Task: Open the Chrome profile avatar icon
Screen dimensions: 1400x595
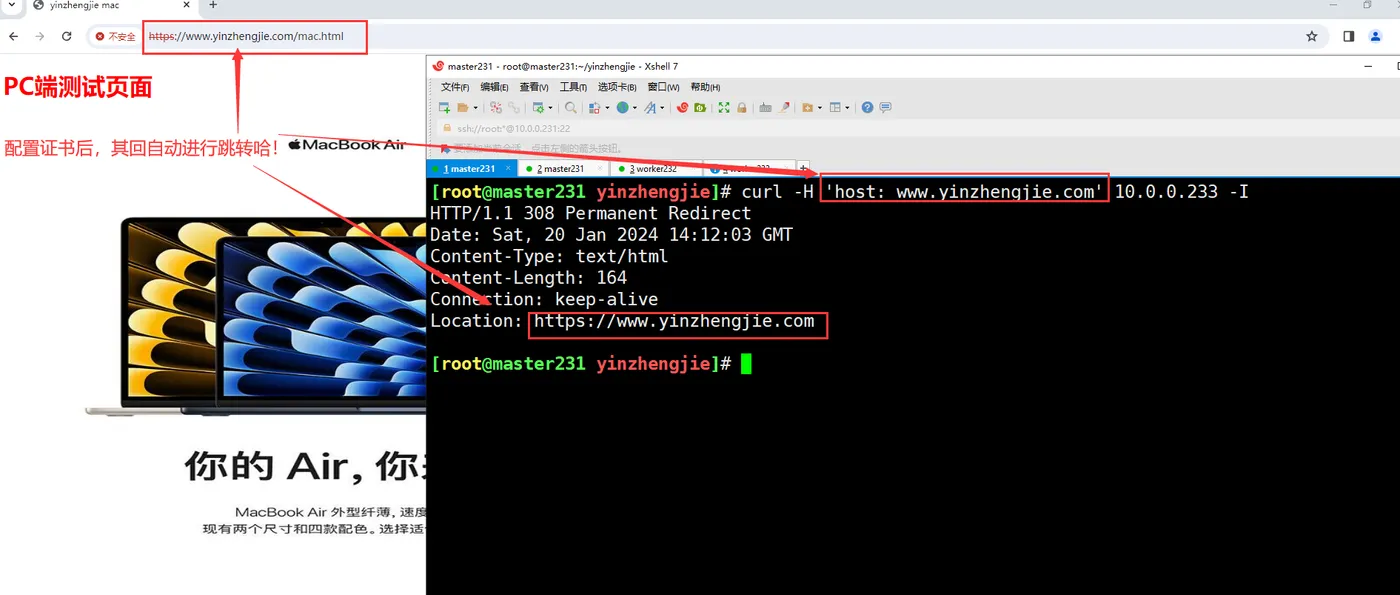Action: 1376,36
